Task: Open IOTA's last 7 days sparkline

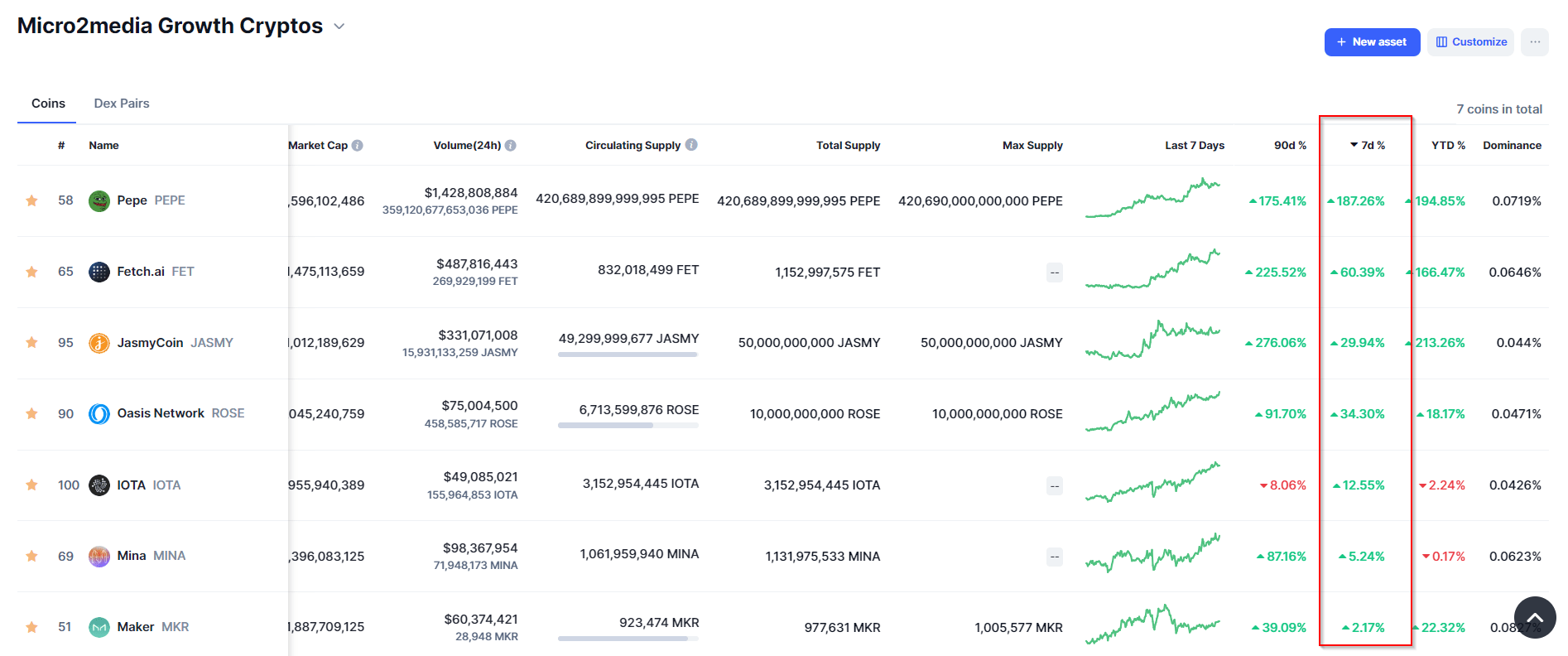Action: point(1152,483)
